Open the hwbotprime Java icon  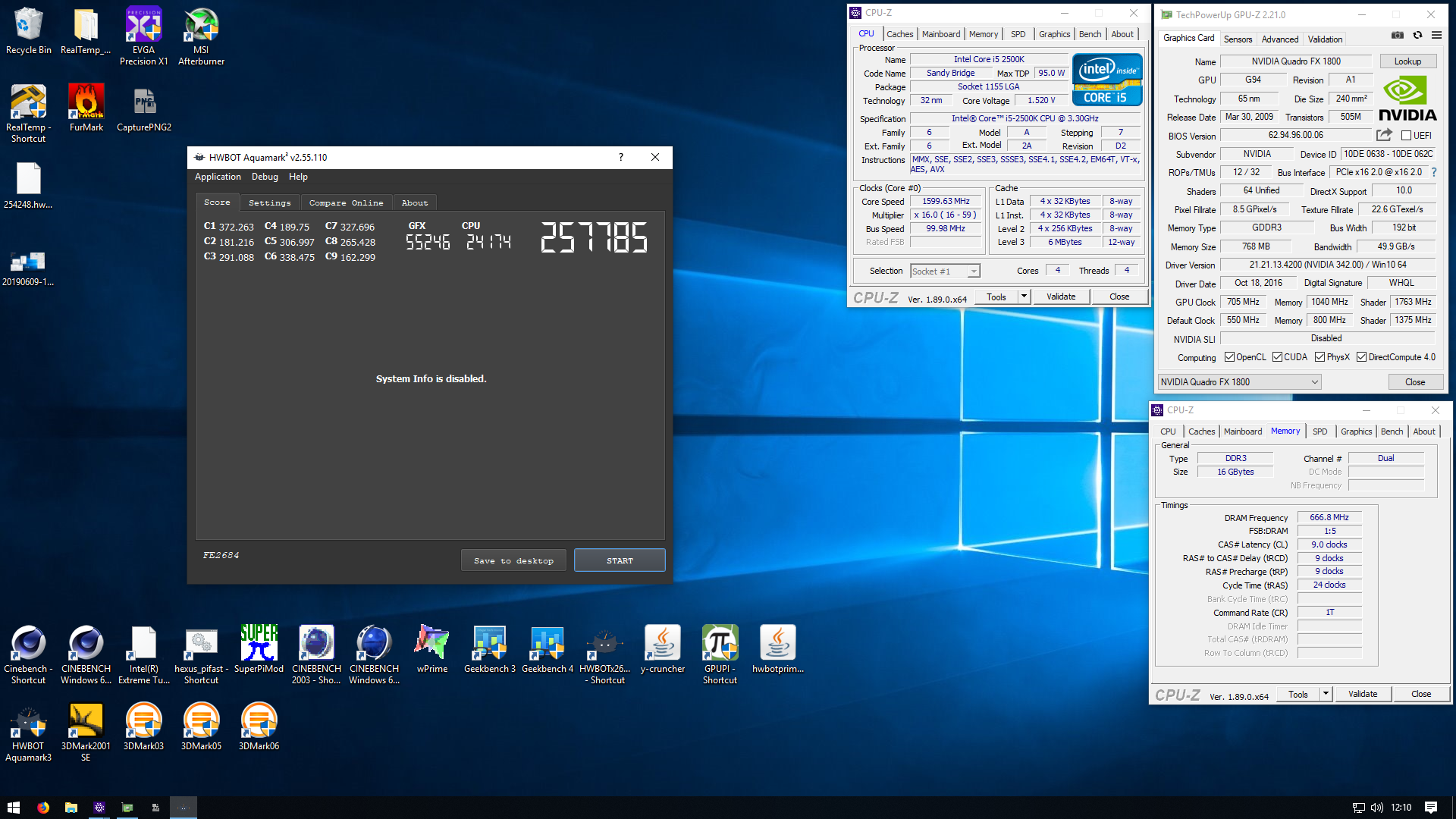(777, 649)
